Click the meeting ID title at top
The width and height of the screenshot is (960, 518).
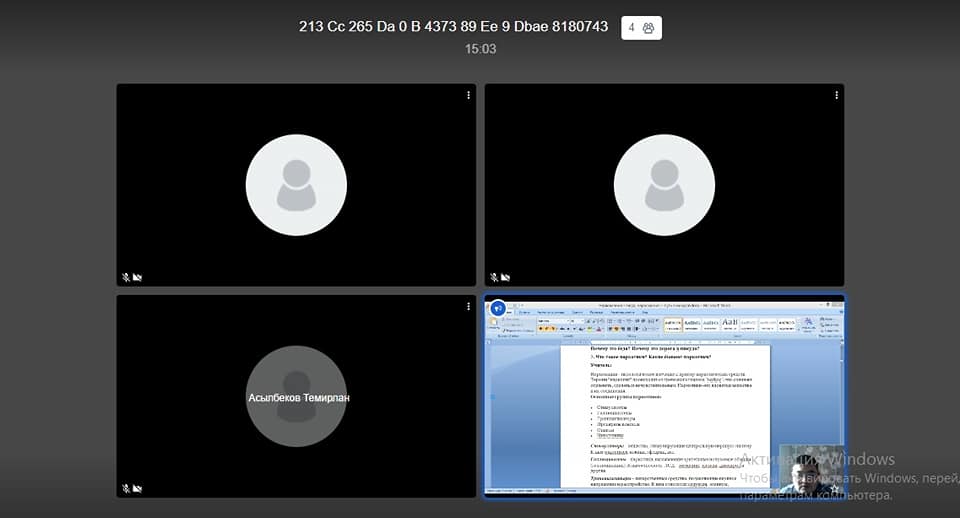453,27
